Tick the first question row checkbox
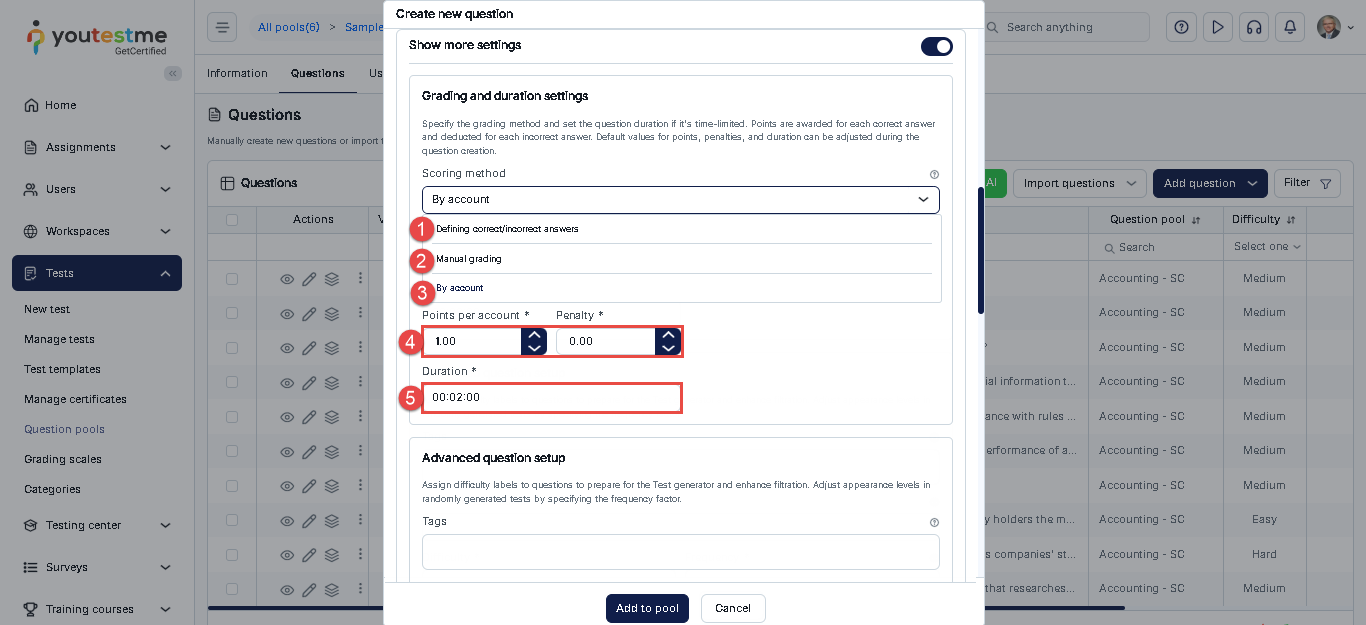Image resolution: width=1366 pixels, height=625 pixels. pyautogui.click(x=232, y=279)
